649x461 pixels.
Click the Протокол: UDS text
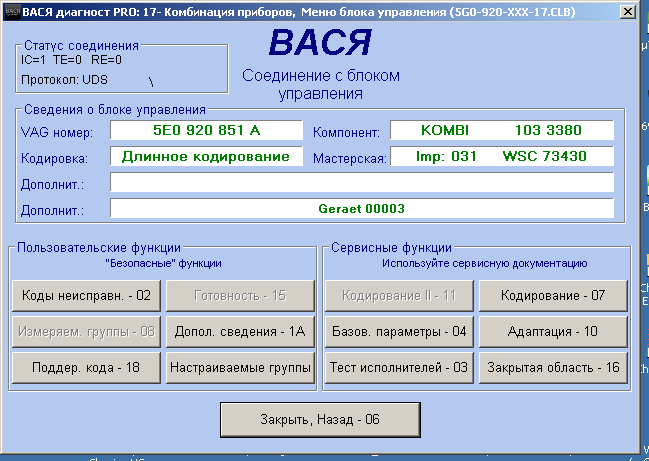(x=64, y=79)
